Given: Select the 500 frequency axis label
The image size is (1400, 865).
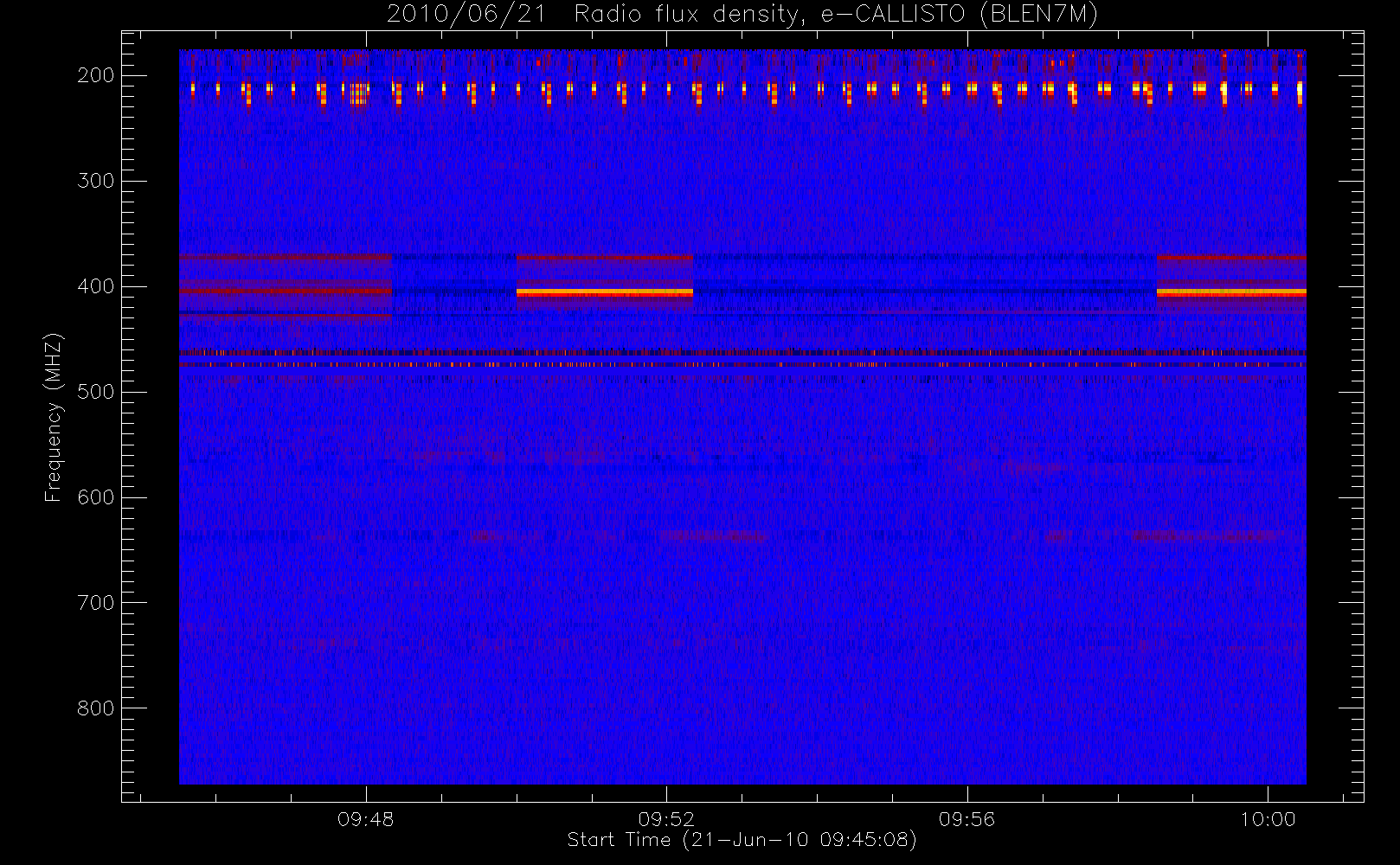Looking at the screenshot, I should click(95, 392).
